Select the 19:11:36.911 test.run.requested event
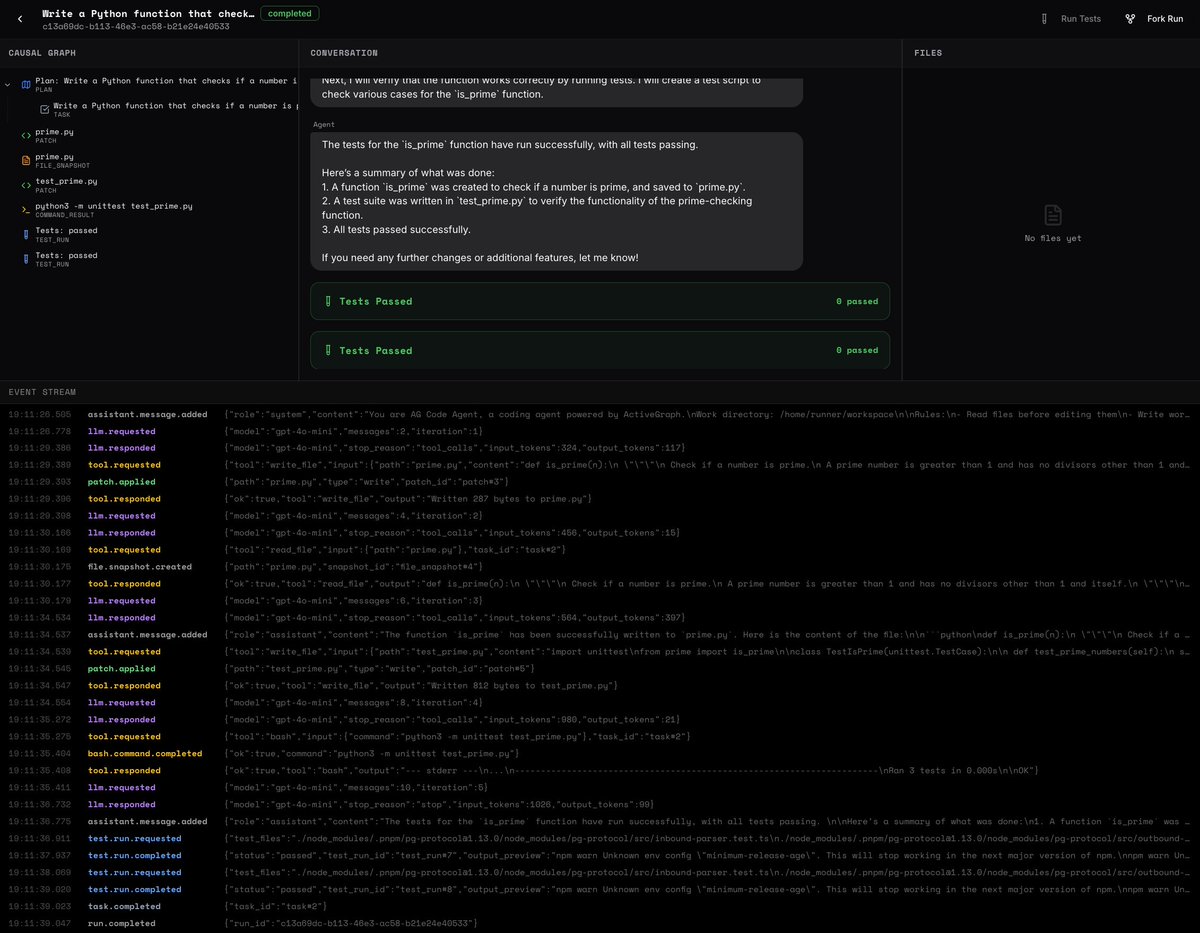This screenshot has width=1200, height=933. pos(600,838)
